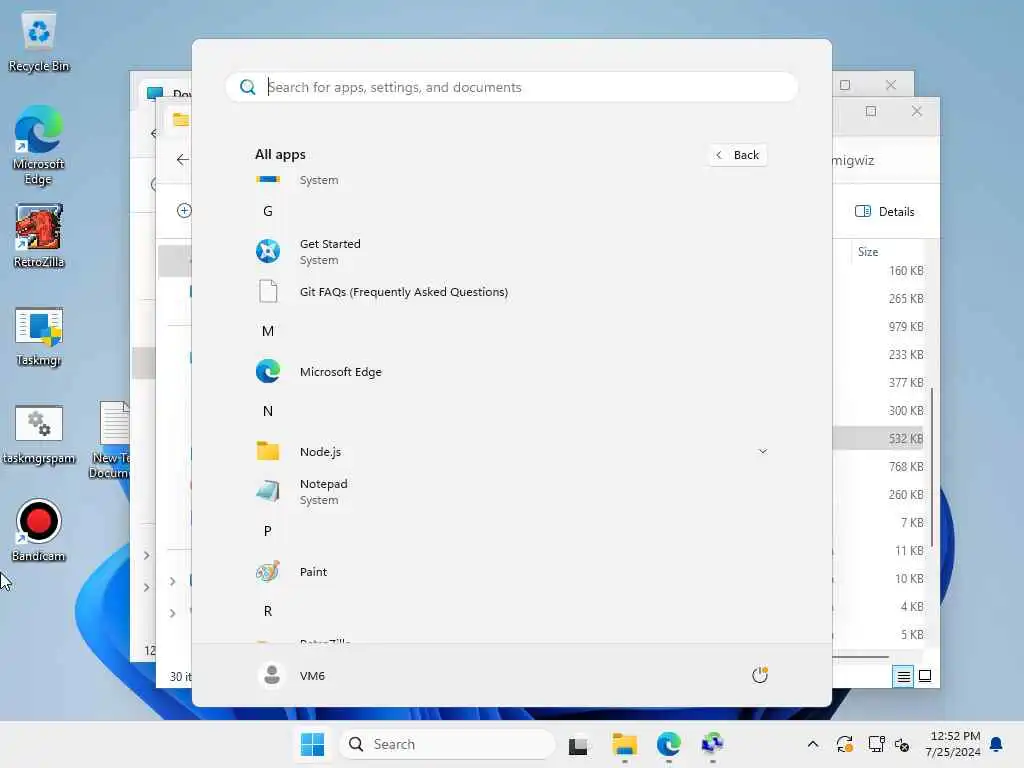This screenshot has height=768, width=1024.
Task: Open Recycle Bin on the desktop
Action: [x=39, y=41]
